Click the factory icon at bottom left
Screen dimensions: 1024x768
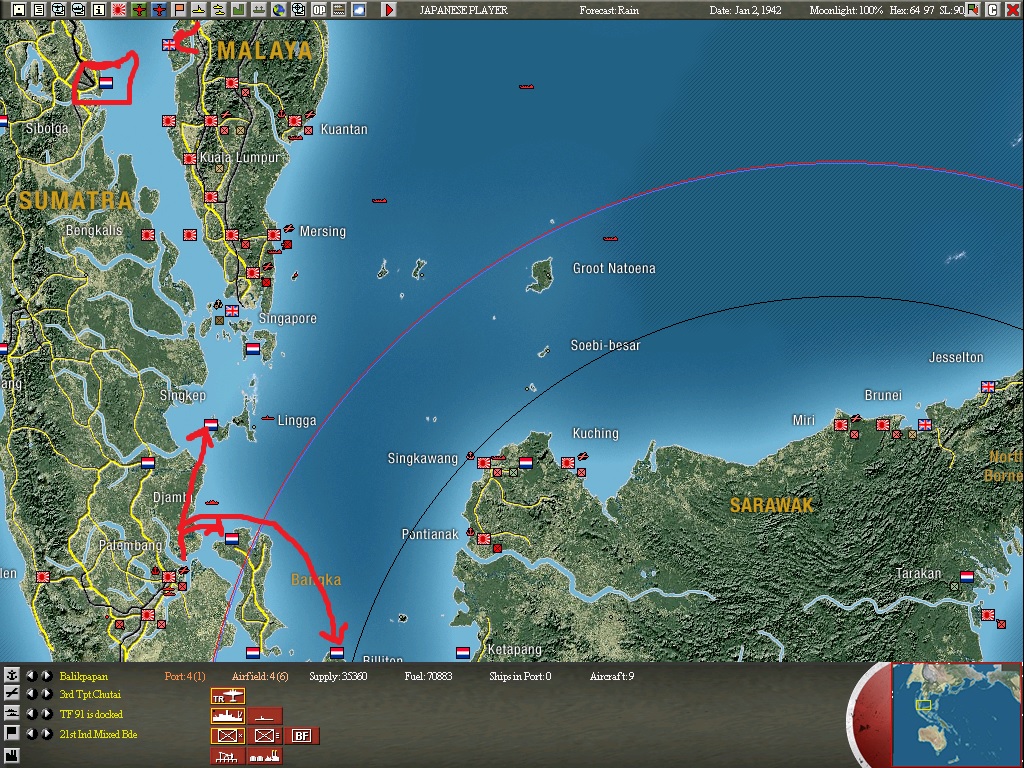tap(11, 758)
